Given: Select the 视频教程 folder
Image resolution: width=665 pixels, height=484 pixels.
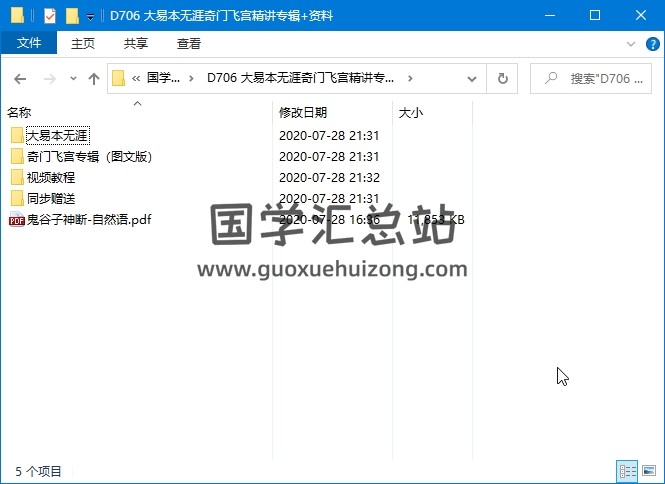Looking at the screenshot, I should pos(51,177).
